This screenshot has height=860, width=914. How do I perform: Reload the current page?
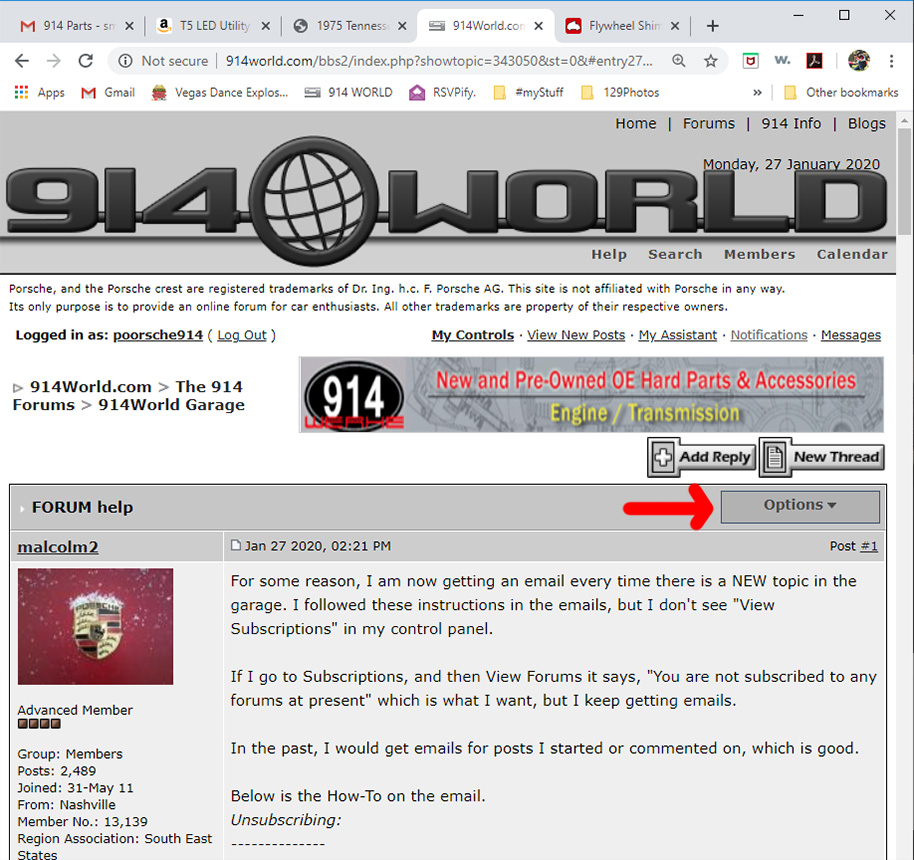86,61
